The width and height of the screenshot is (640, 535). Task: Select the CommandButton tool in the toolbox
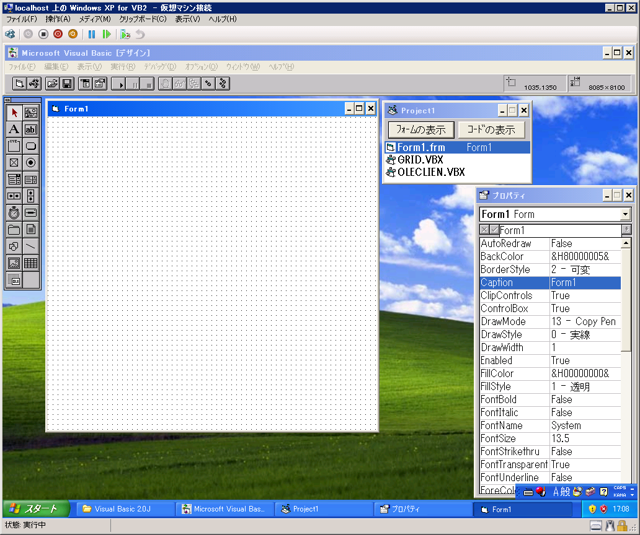click(31, 146)
